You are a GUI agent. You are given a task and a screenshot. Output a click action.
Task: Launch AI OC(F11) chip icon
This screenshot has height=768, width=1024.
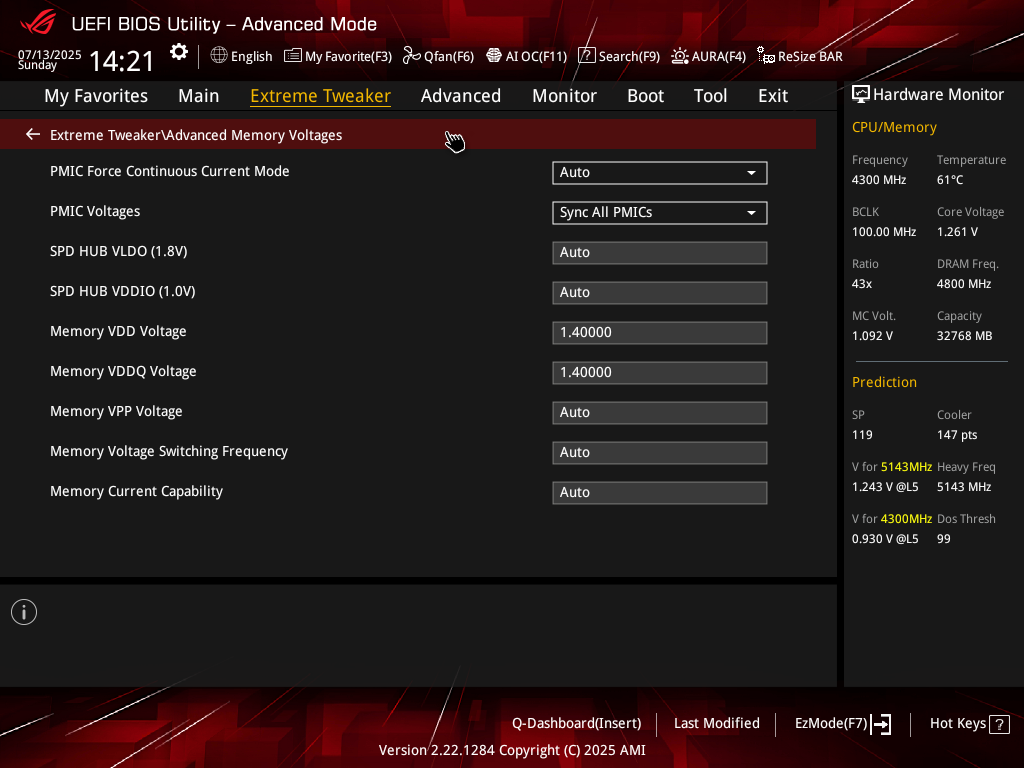[x=494, y=56]
